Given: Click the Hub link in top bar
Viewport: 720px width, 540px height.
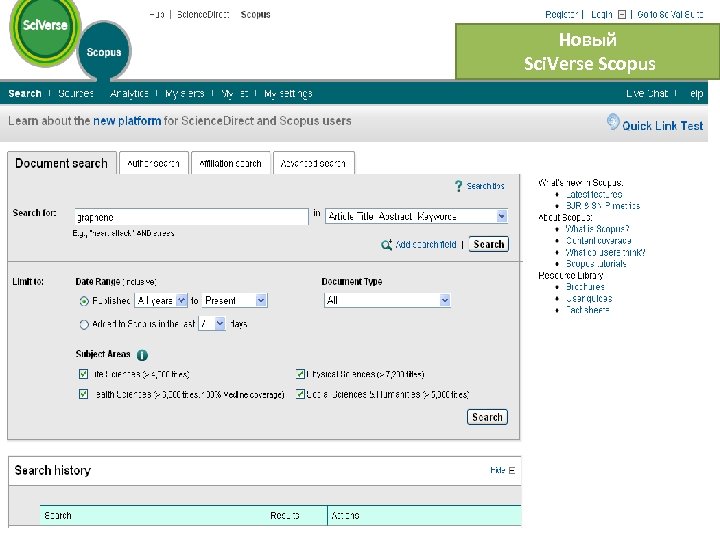Looking at the screenshot, I should tap(157, 15).
